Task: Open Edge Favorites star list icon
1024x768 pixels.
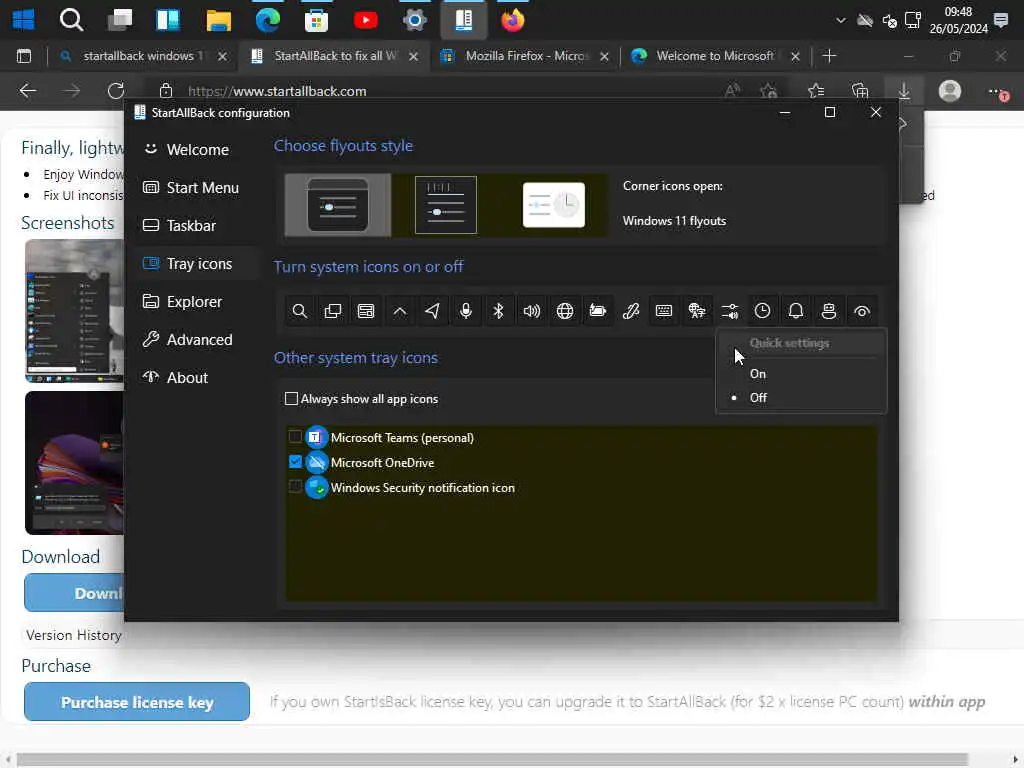Action: tap(816, 91)
